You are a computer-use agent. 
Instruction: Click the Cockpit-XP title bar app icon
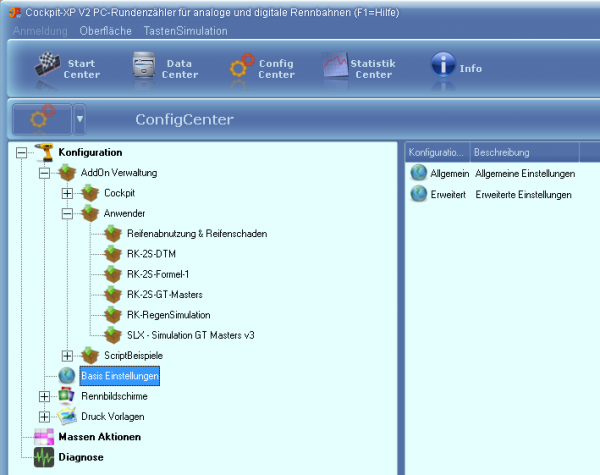pos(15,13)
